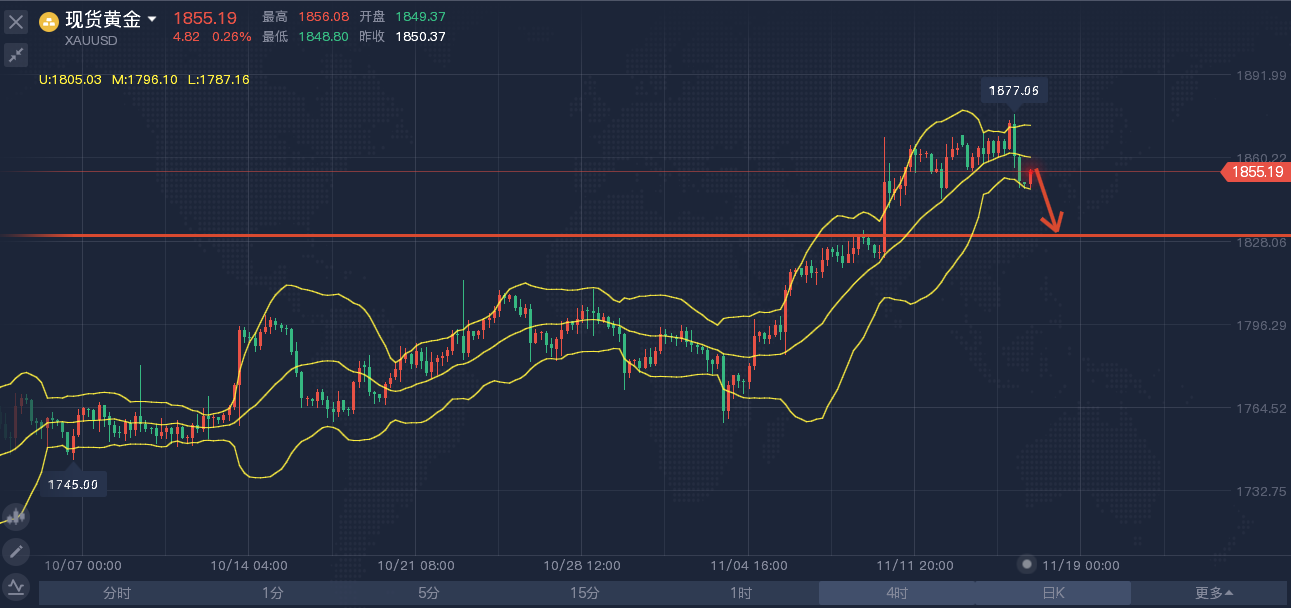Click the 1745.00 low price label
Image resolution: width=1291 pixels, height=608 pixels.
tap(74, 484)
